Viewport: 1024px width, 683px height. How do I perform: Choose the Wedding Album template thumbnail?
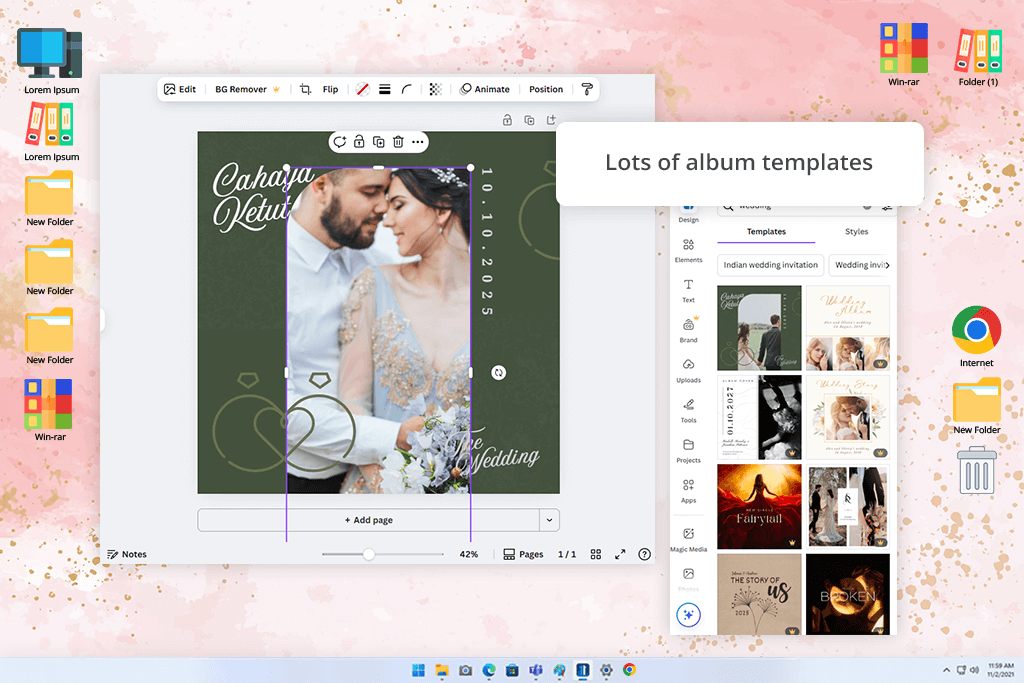click(x=848, y=328)
